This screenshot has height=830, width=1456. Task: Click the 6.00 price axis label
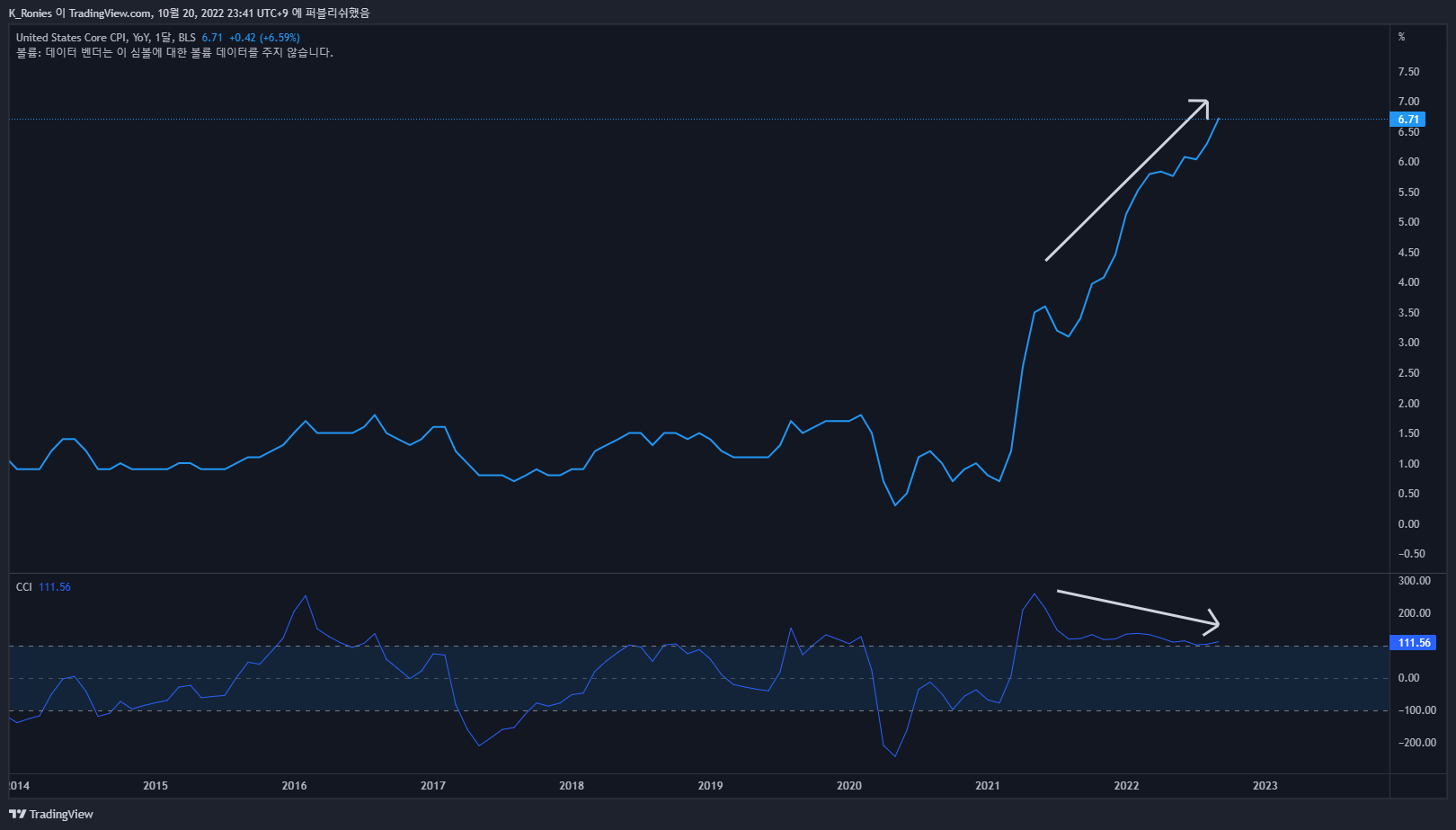click(1408, 162)
